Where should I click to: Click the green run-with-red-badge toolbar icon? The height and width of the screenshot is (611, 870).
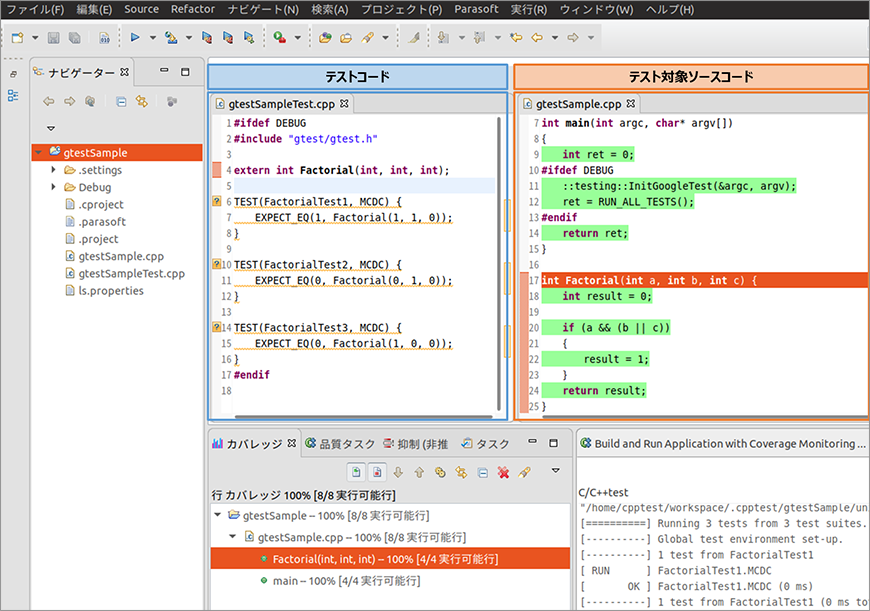click(x=279, y=38)
